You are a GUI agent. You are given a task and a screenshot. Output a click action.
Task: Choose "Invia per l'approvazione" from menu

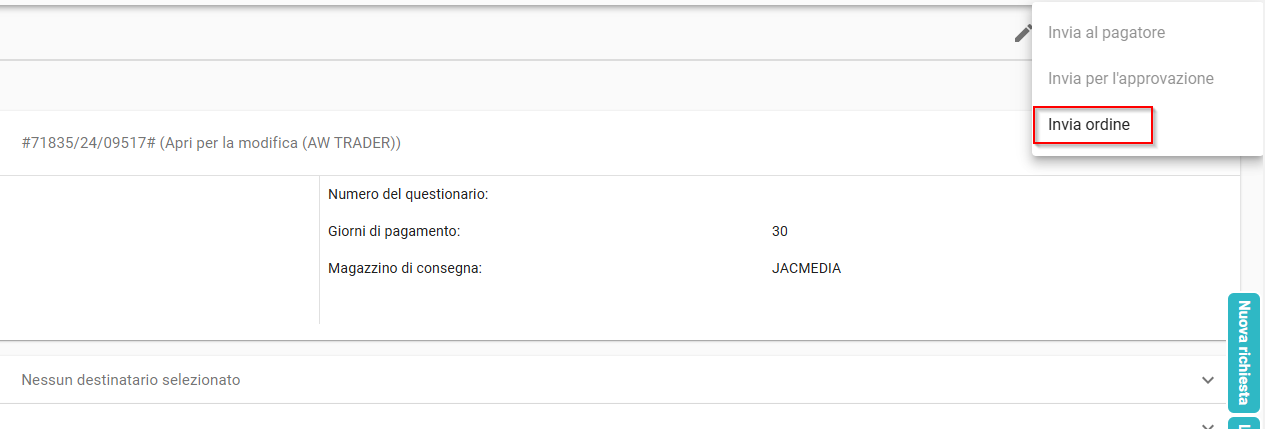pos(1130,79)
